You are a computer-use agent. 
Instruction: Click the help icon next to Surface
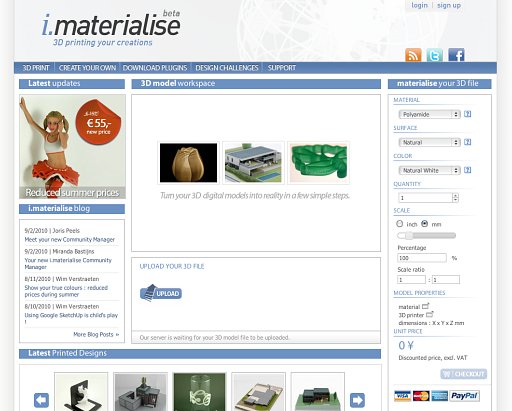pos(468,142)
